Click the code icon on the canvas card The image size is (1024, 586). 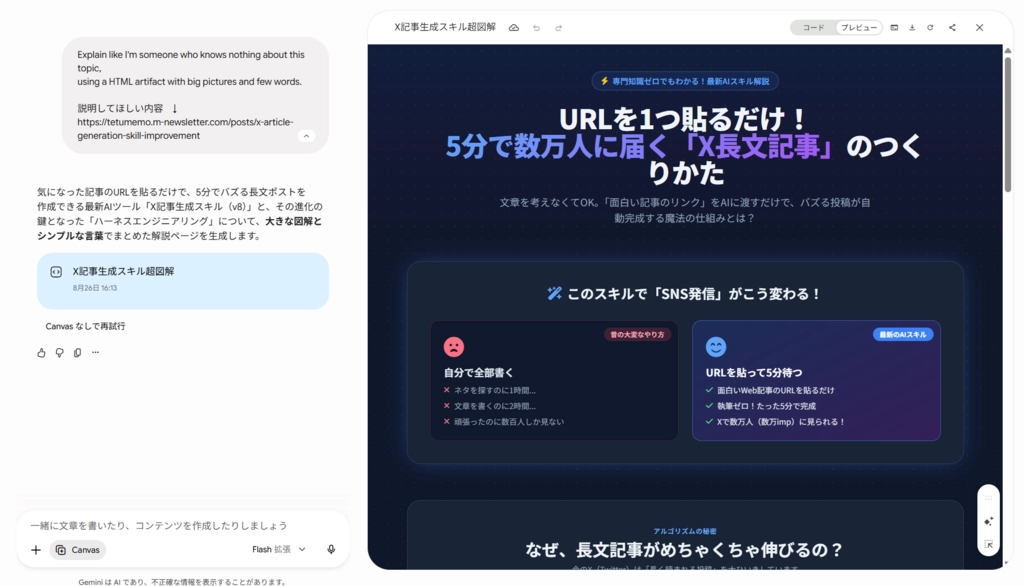[x=56, y=272]
